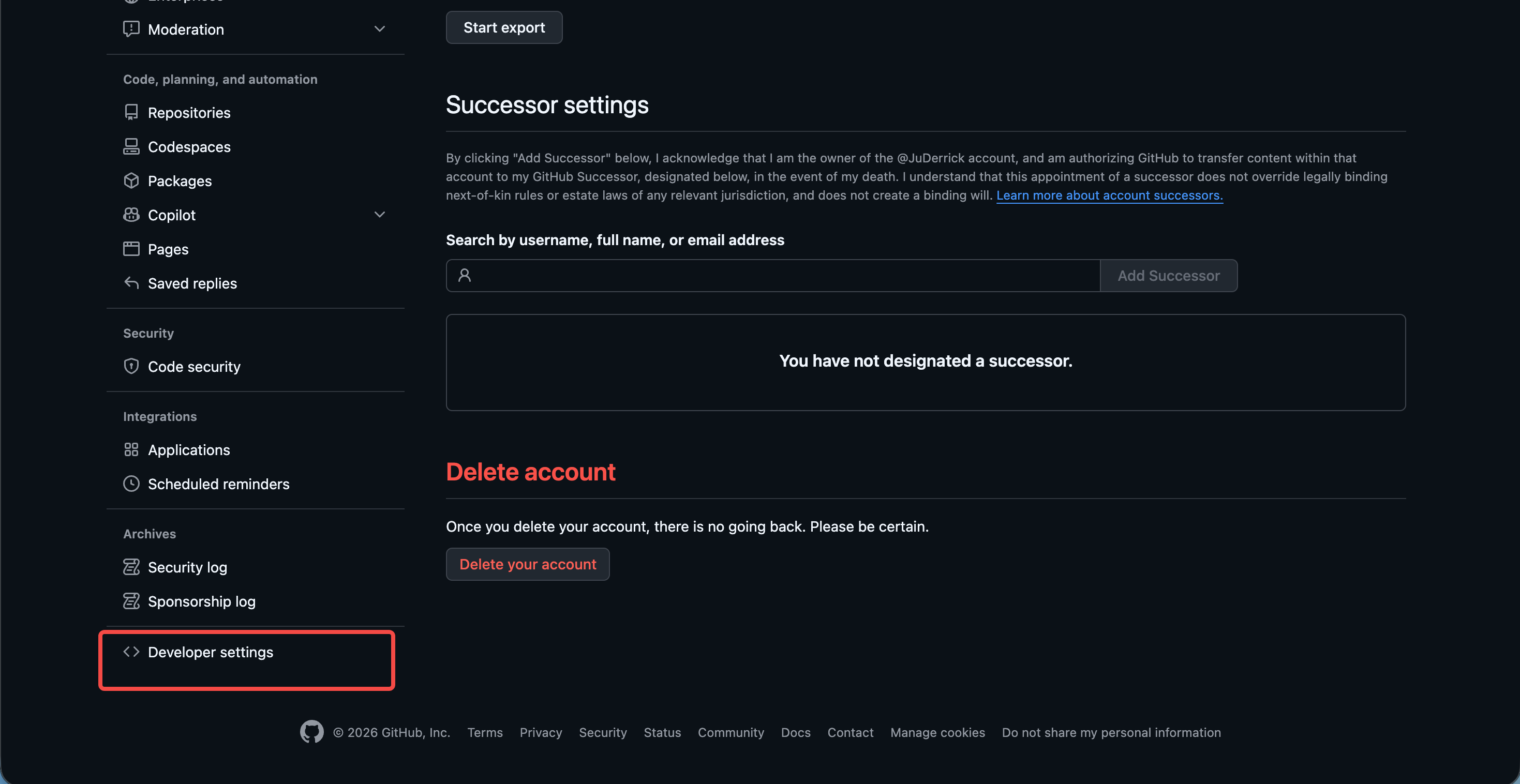1520x784 pixels.
Task: Open Learn more about account successors link
Action: 1109,195
